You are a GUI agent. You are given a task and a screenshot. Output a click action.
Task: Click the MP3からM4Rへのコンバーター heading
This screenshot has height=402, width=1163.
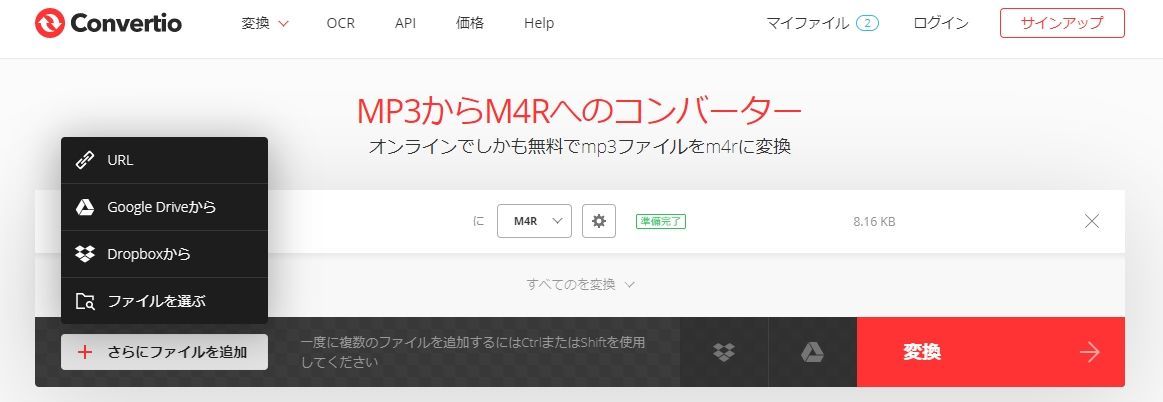[x=579, y=112]
